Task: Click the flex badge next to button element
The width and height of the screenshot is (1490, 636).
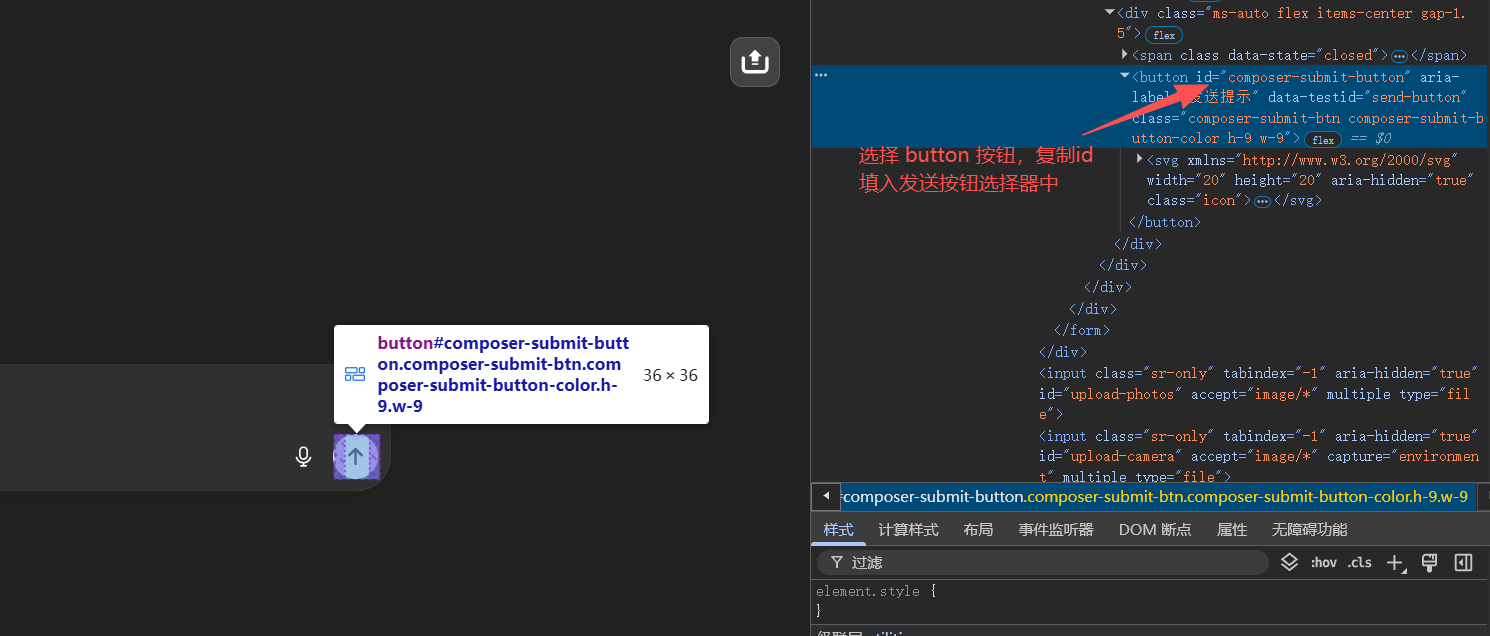Action: click(1322, 139)
